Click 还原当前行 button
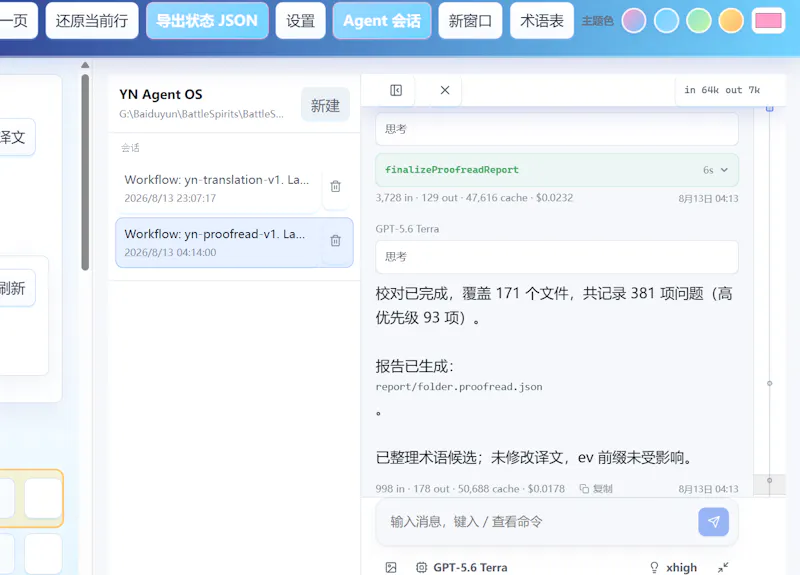800x575 pixels. click(x=92, y=20)
